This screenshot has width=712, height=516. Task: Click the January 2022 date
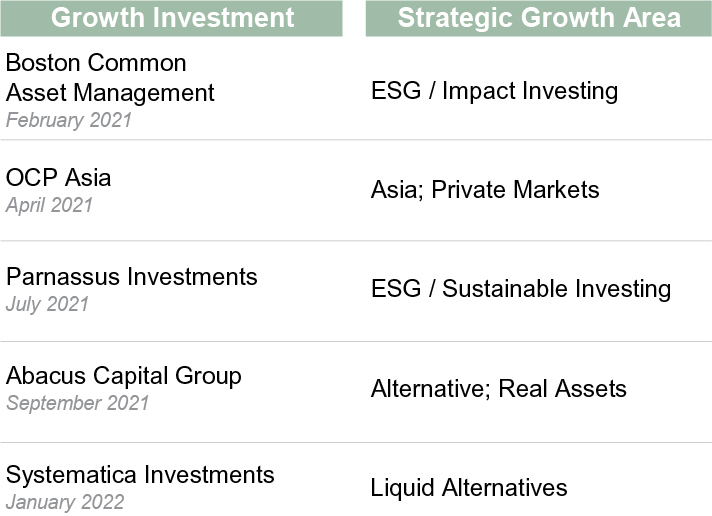65,502
